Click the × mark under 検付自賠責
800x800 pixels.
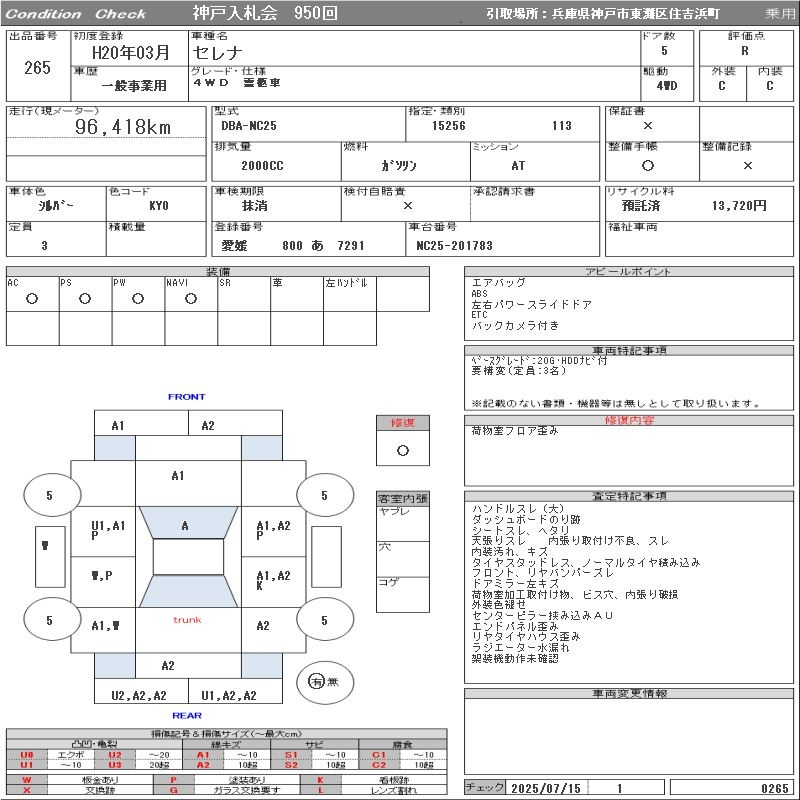coord(408,206)
